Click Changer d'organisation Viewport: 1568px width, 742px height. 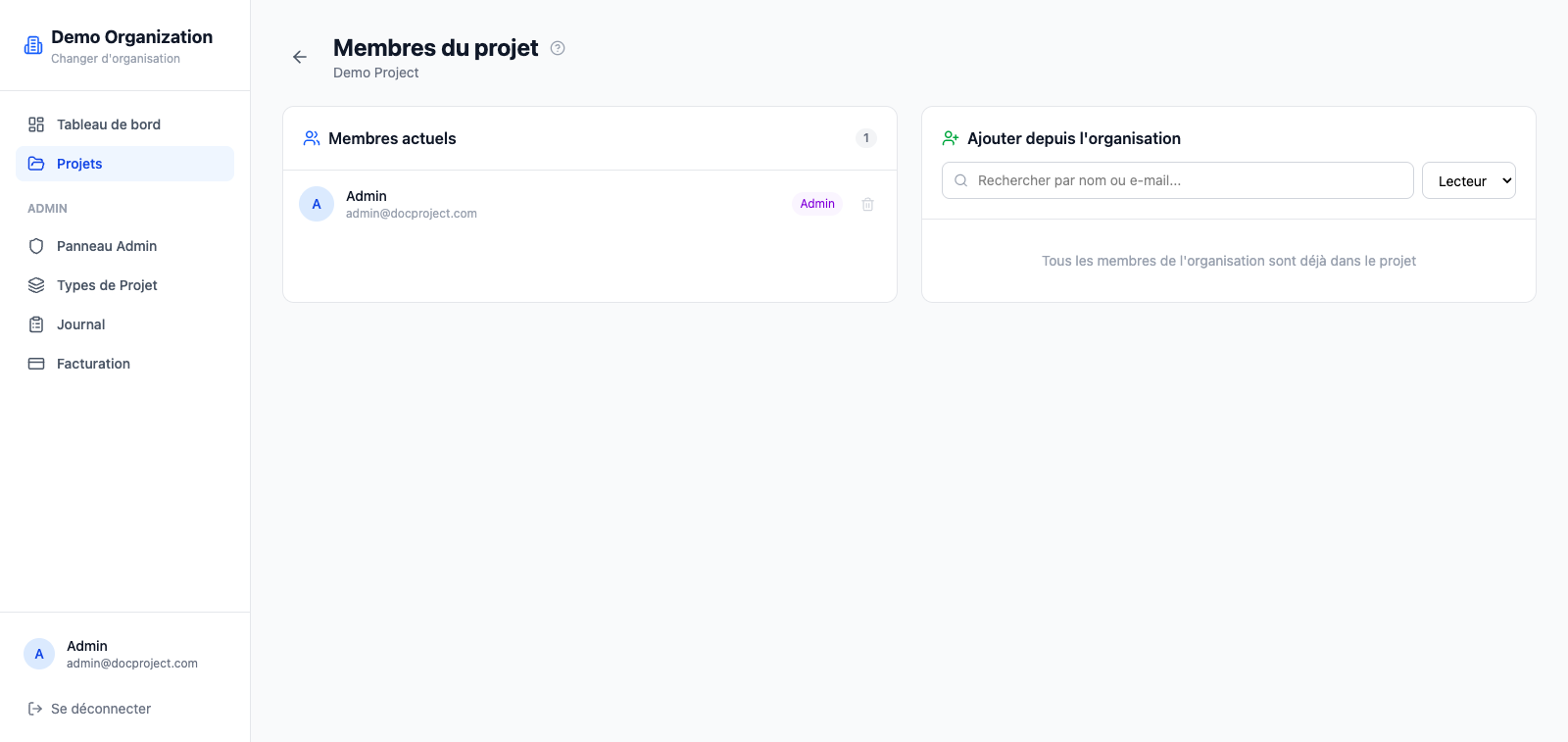point(116,59)
